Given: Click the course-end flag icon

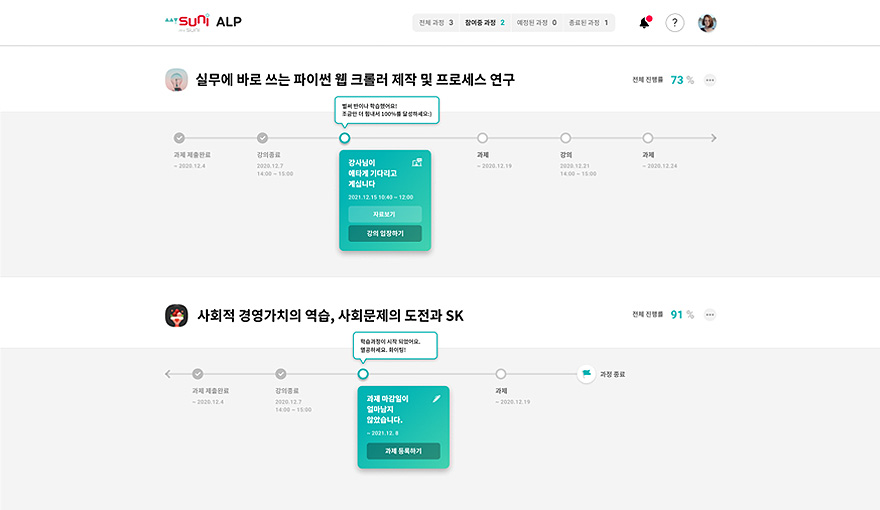Looking at the screenshot, I should 586,374.
